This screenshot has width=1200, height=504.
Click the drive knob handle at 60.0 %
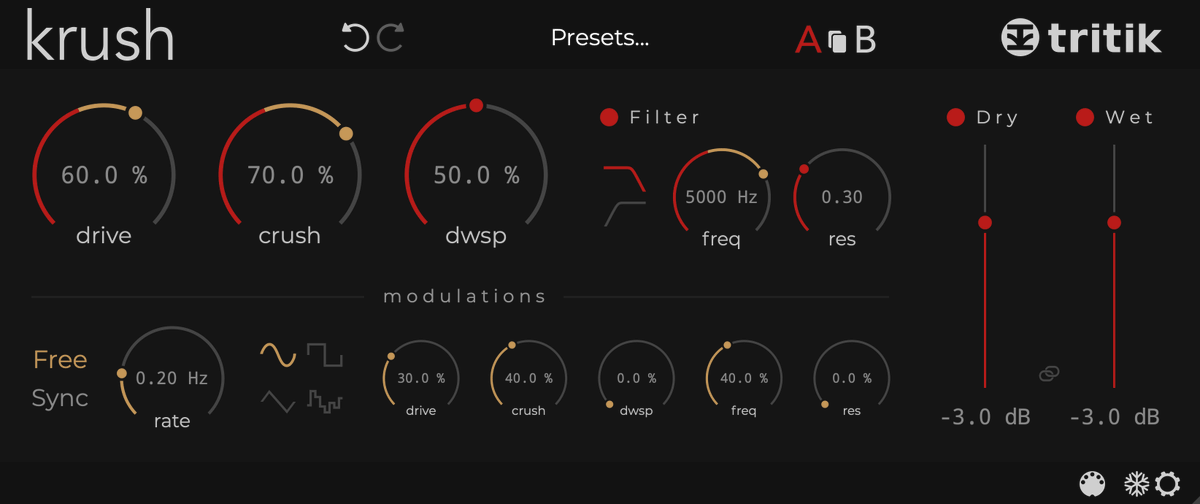point(135,113)
